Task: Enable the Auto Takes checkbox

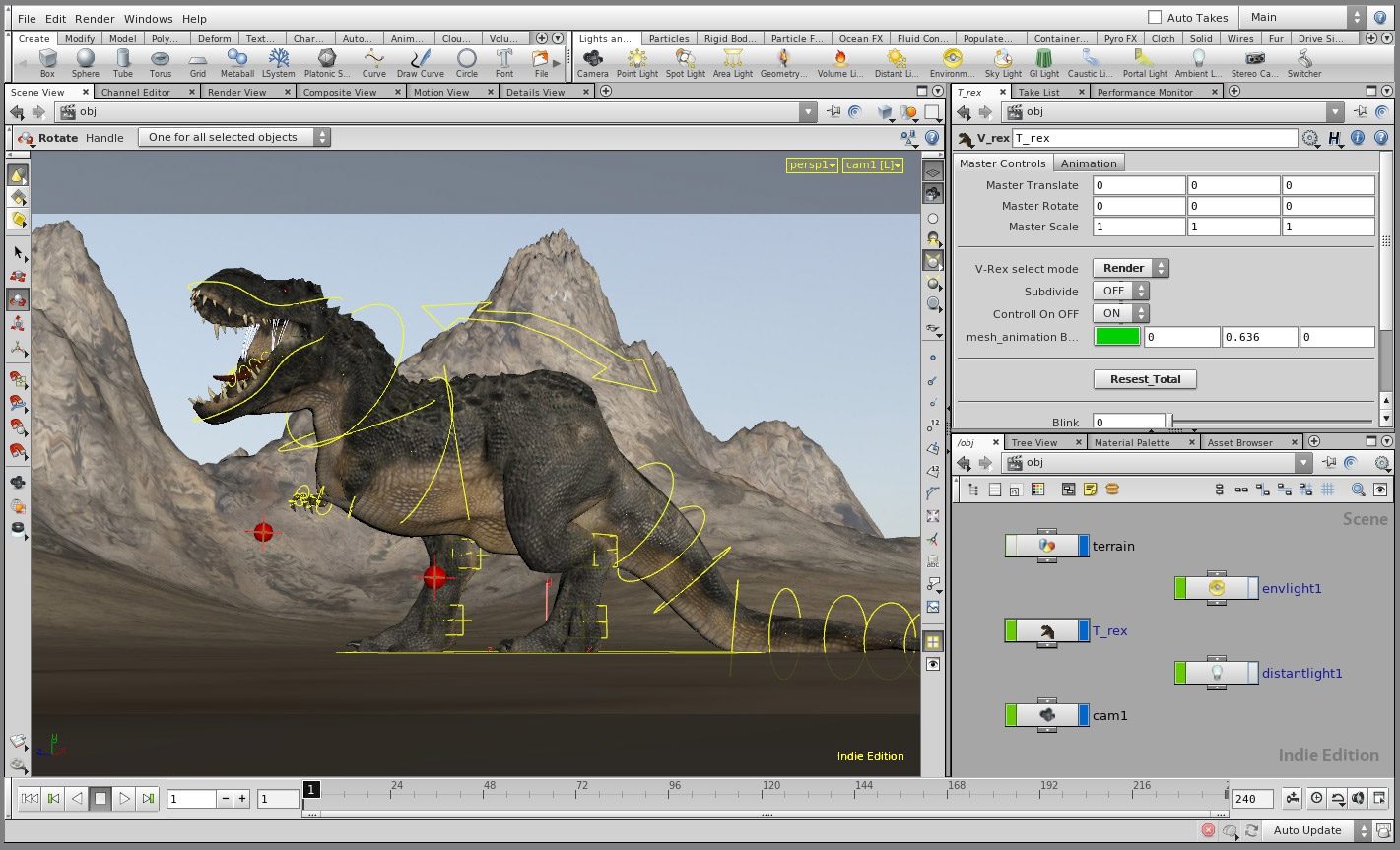Action: pos(1155,18)
